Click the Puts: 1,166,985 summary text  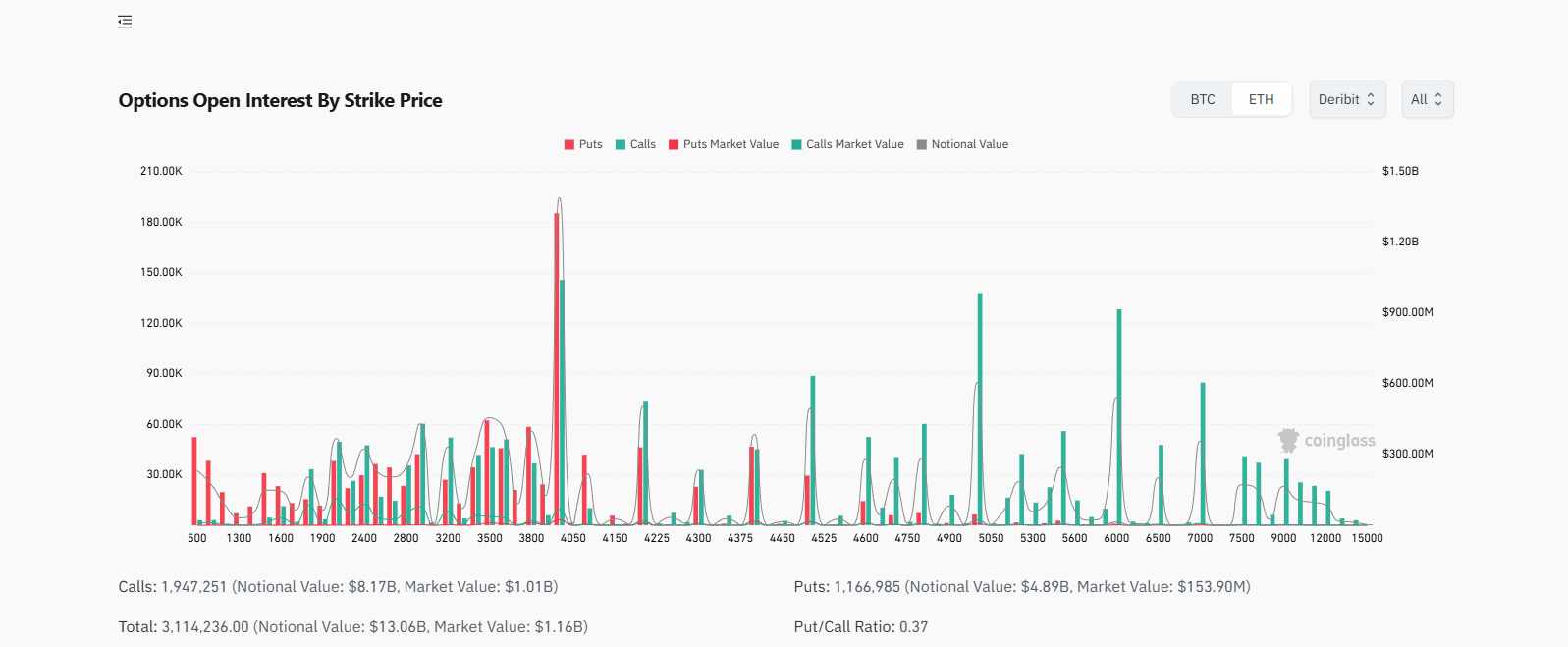[1022, 586]
